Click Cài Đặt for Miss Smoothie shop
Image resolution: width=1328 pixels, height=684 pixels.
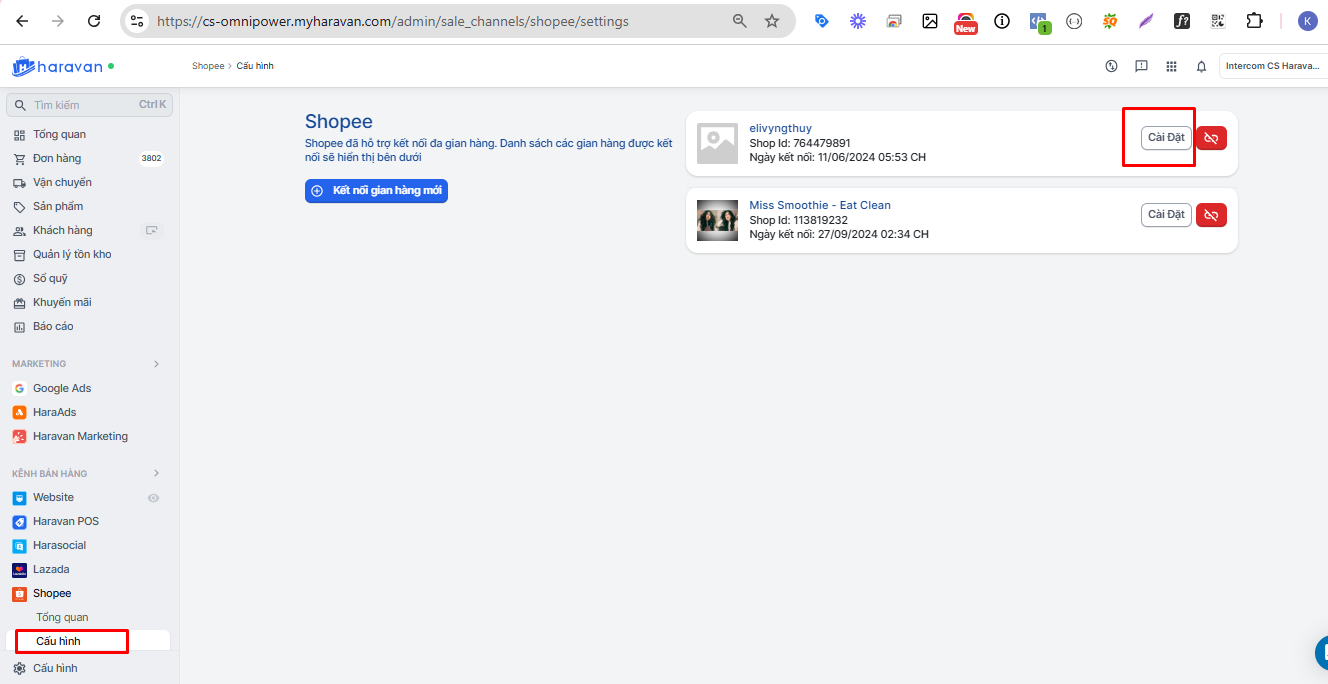pos(1166,215)
